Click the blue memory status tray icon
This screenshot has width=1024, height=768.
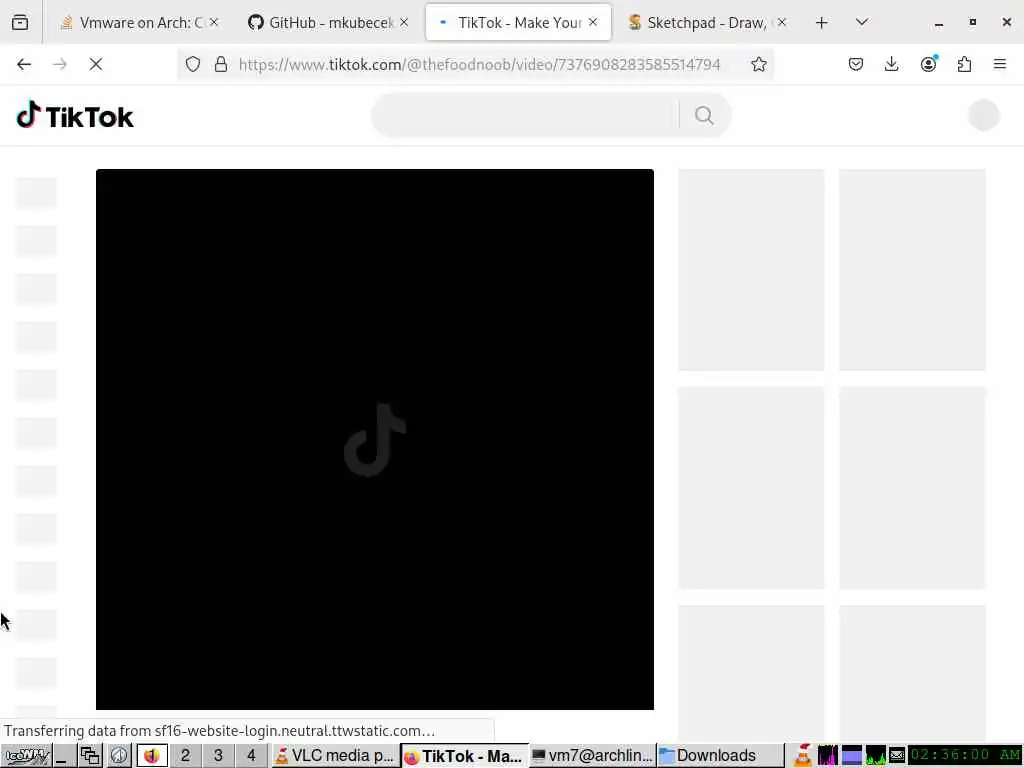point(852,756)
